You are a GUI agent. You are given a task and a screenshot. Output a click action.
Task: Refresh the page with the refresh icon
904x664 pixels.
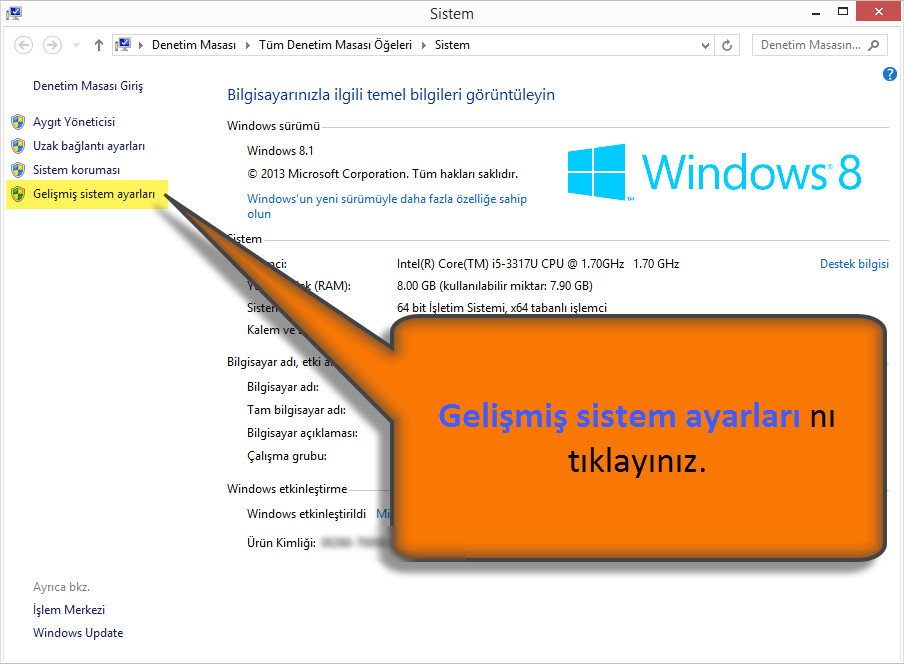point(727,45)
